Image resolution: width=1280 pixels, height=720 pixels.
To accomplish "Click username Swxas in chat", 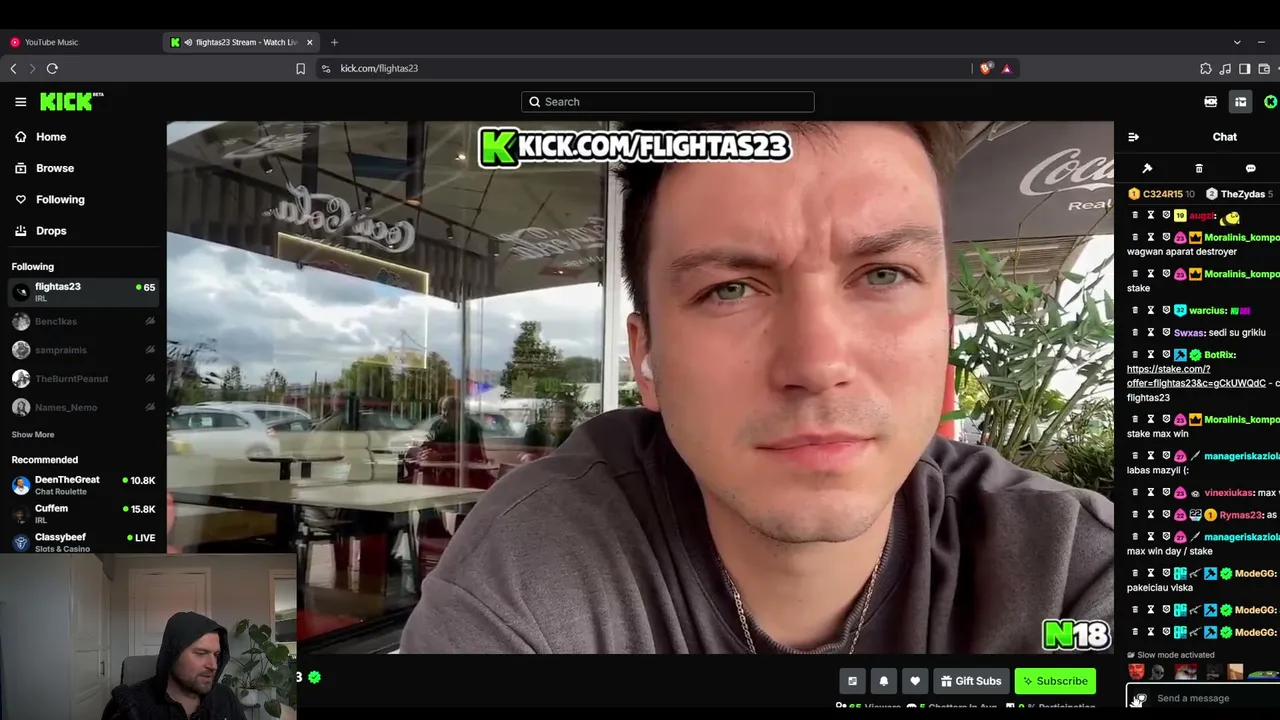I will click(1188, 332).
